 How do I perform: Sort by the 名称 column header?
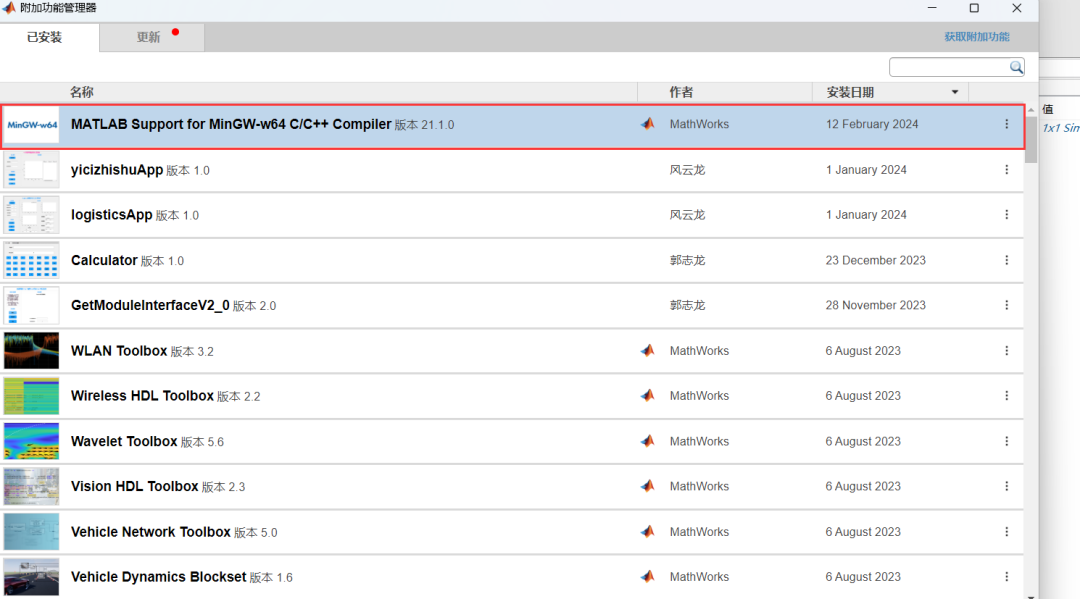tap(81, 92)
